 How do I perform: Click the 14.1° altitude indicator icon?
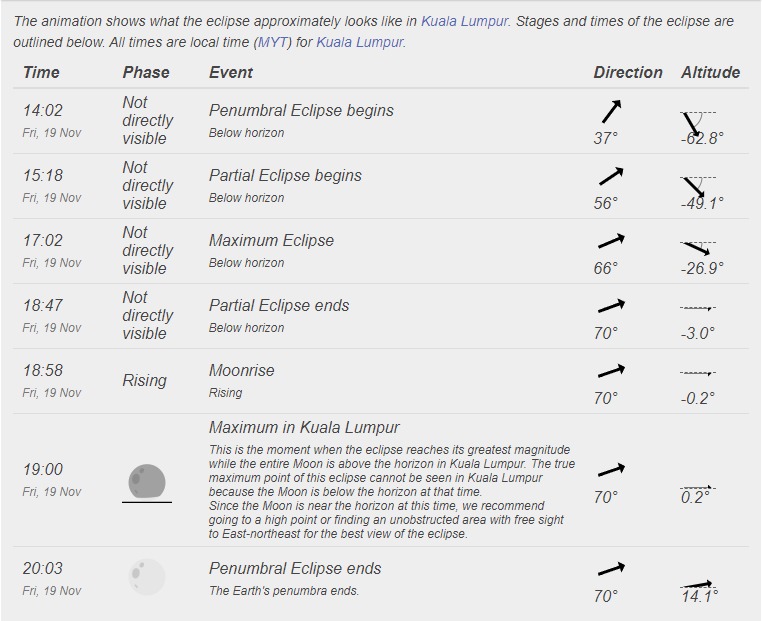pyautogui.click(x=697, y=583)
